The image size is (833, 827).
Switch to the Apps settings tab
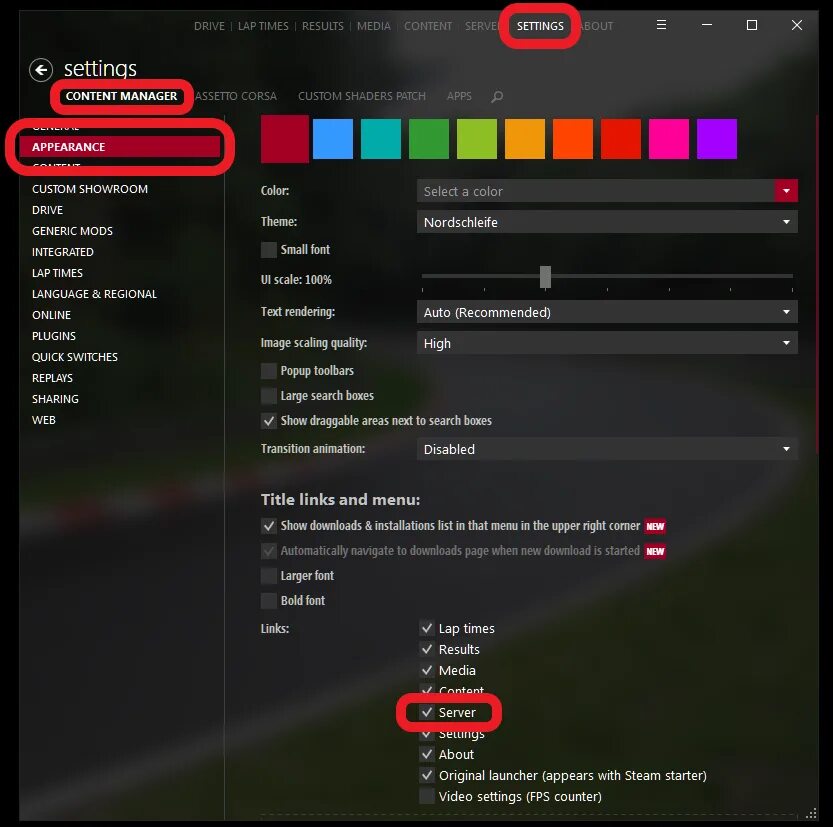point(459,96)
